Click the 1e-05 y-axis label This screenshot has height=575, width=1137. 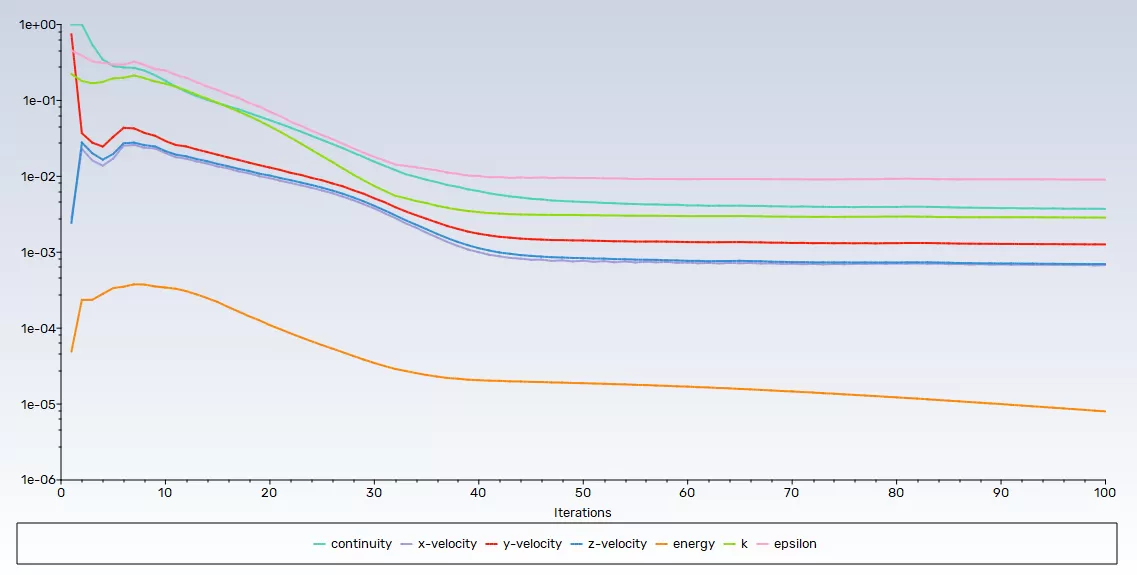39,405
